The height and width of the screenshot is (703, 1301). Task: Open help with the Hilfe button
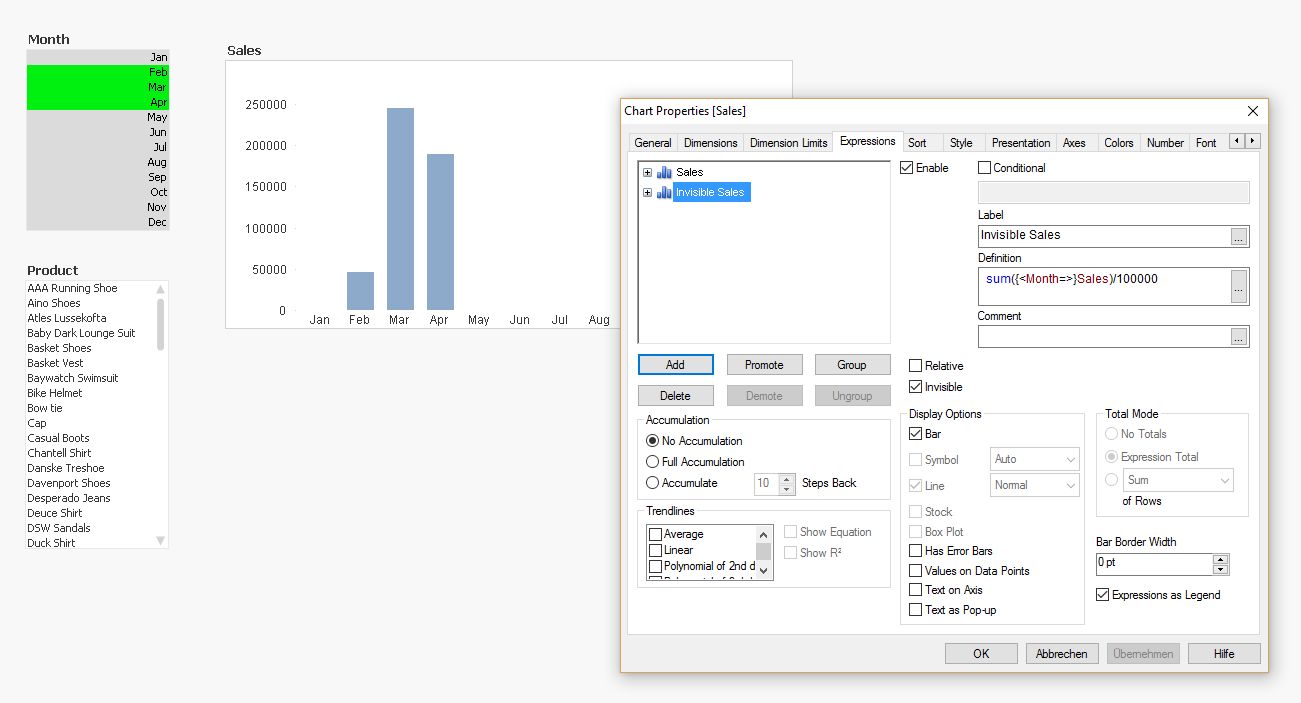click(1224, 654)
